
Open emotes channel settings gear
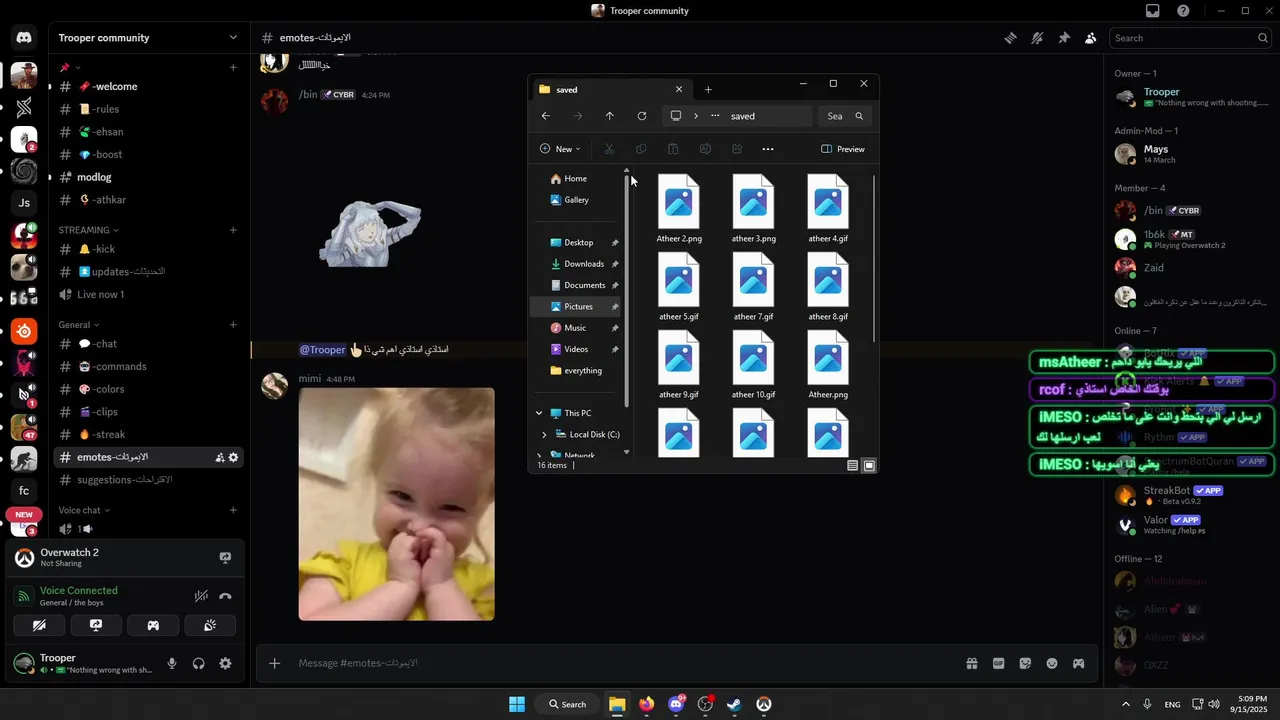click(x=233, y=457)
